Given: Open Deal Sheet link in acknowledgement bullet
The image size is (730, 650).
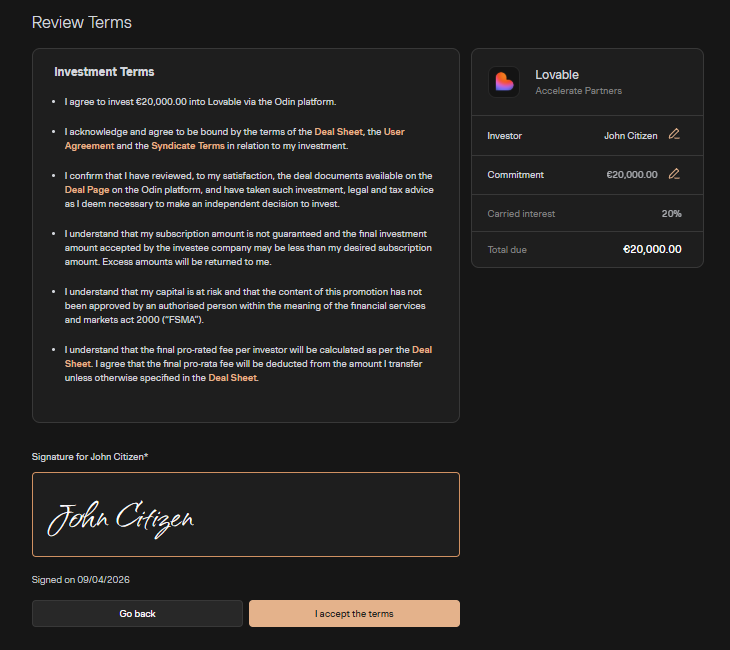Looking at the screenshot, I should (x=339, y=132).
